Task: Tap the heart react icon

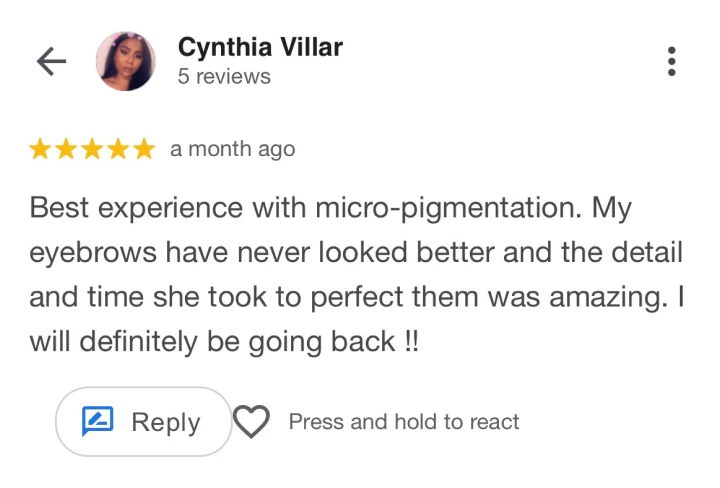Action: tap(251, 422)
